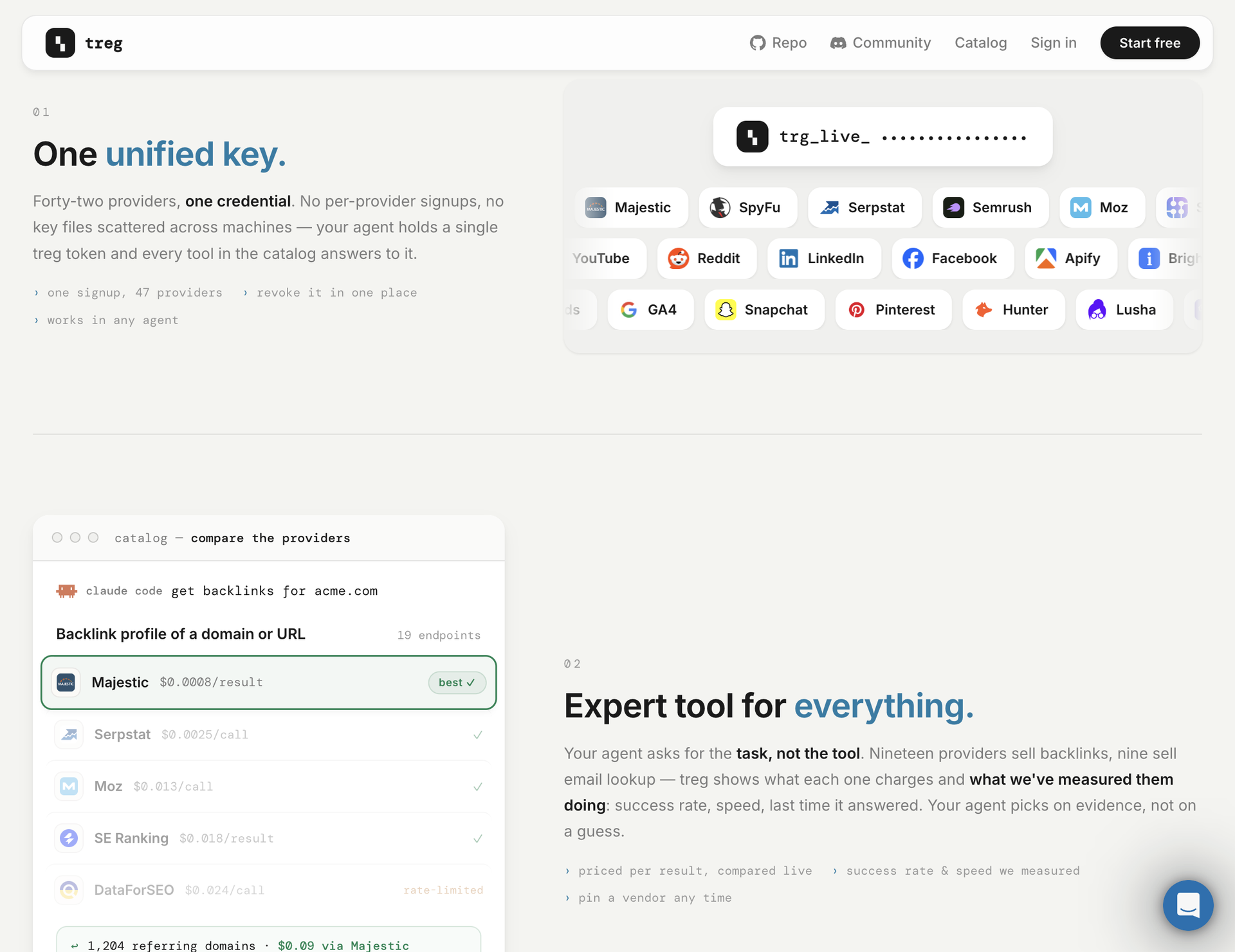Click the checkmark on SE Ranking row
The height and width of the screenshot is (952, 1235).
point(478,839)
